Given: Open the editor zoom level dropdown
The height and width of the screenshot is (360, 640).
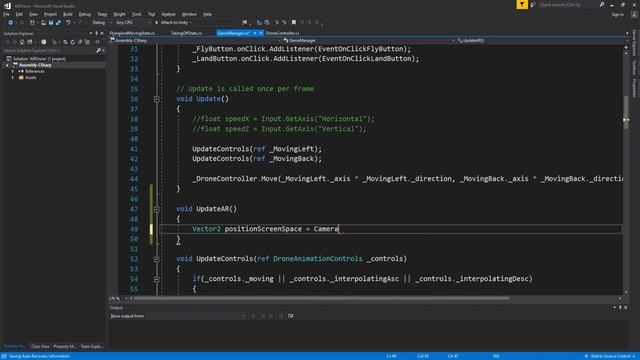Looking at the screenshot, I should coord(126,298).
